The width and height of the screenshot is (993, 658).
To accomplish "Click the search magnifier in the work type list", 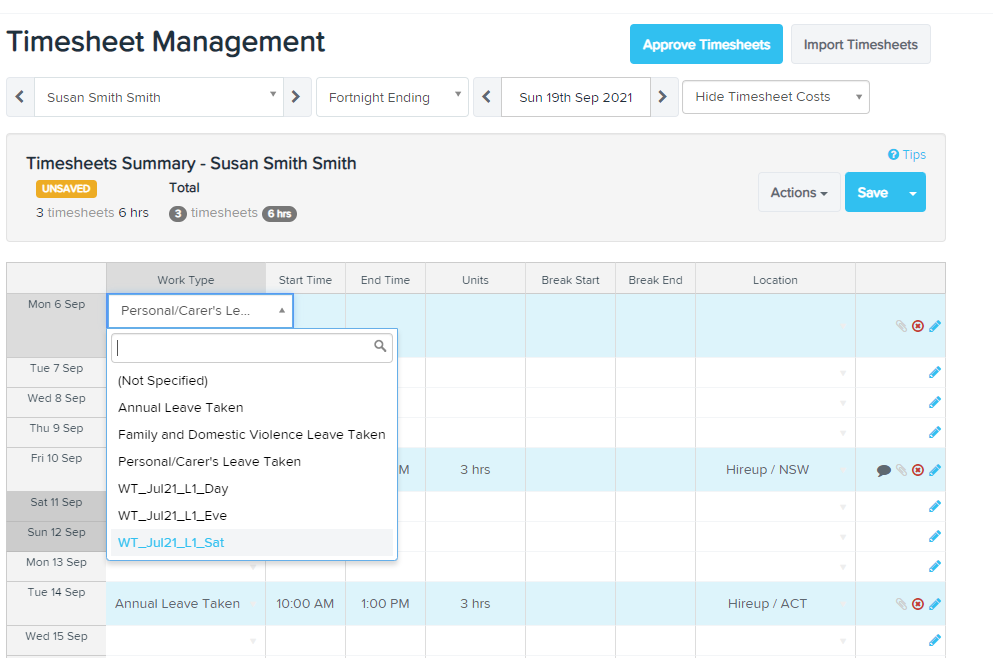I will (380, 345).
